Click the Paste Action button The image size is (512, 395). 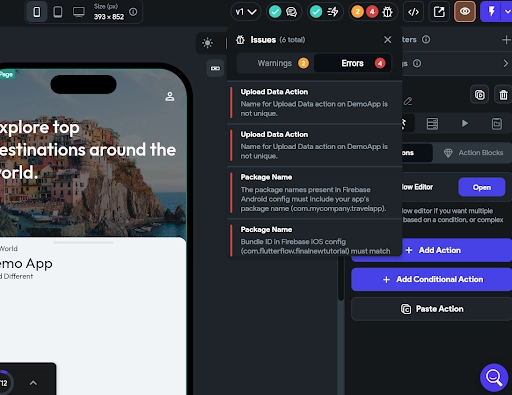pos(432,309)
